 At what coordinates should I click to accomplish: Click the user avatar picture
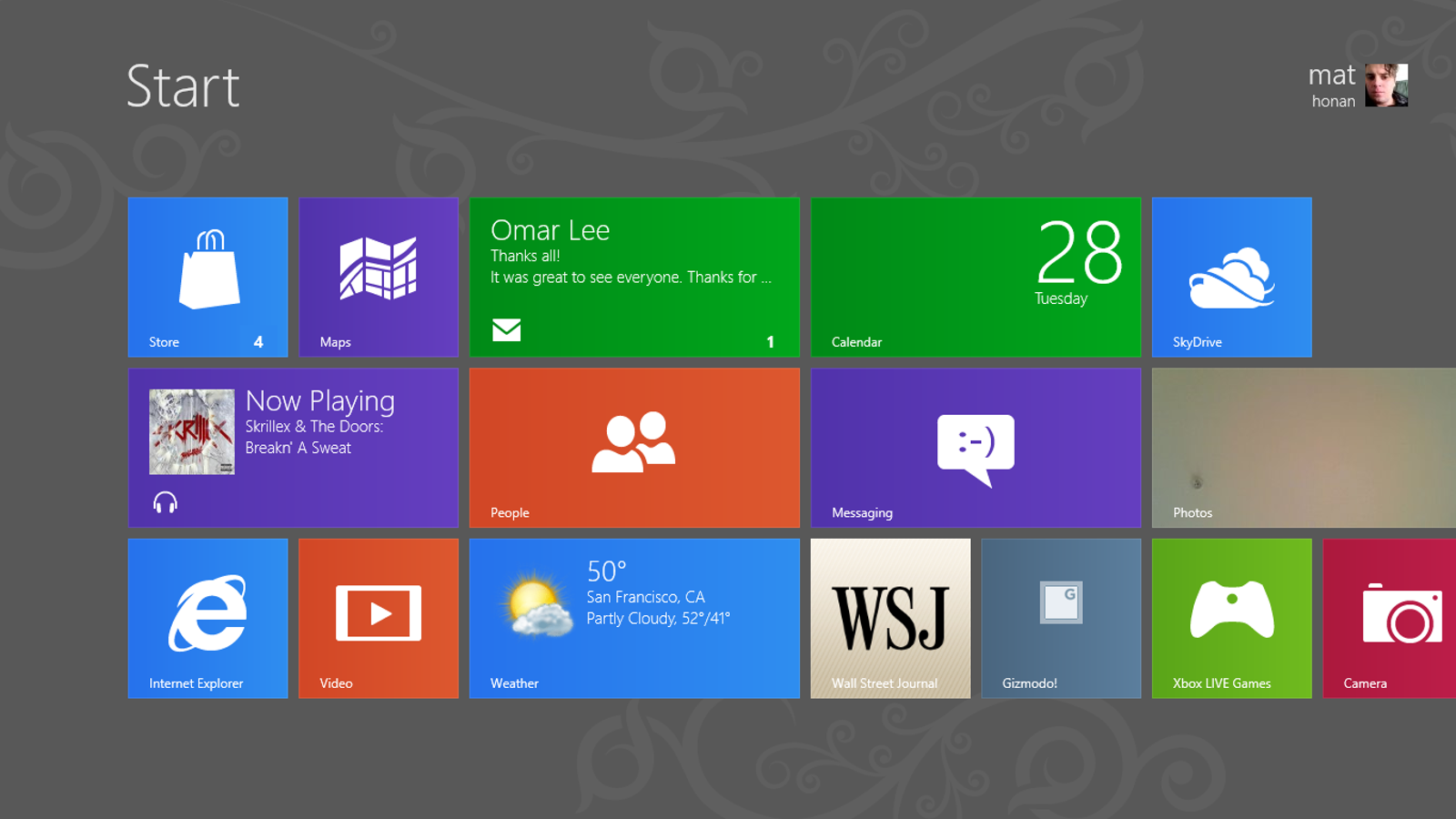(x=1389, y=86)
